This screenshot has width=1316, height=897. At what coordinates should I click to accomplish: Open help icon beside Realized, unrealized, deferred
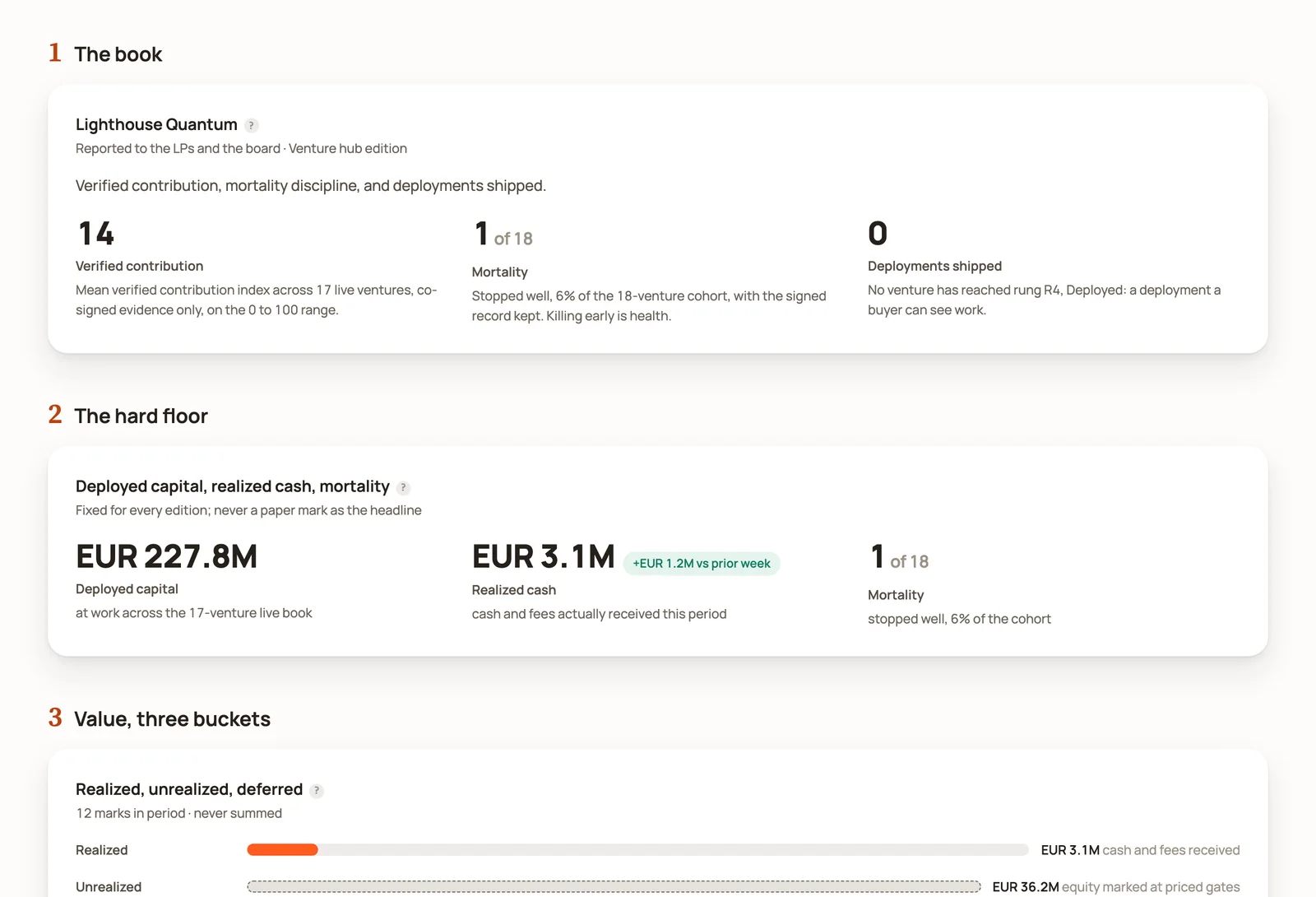click(x=317, y=791)
